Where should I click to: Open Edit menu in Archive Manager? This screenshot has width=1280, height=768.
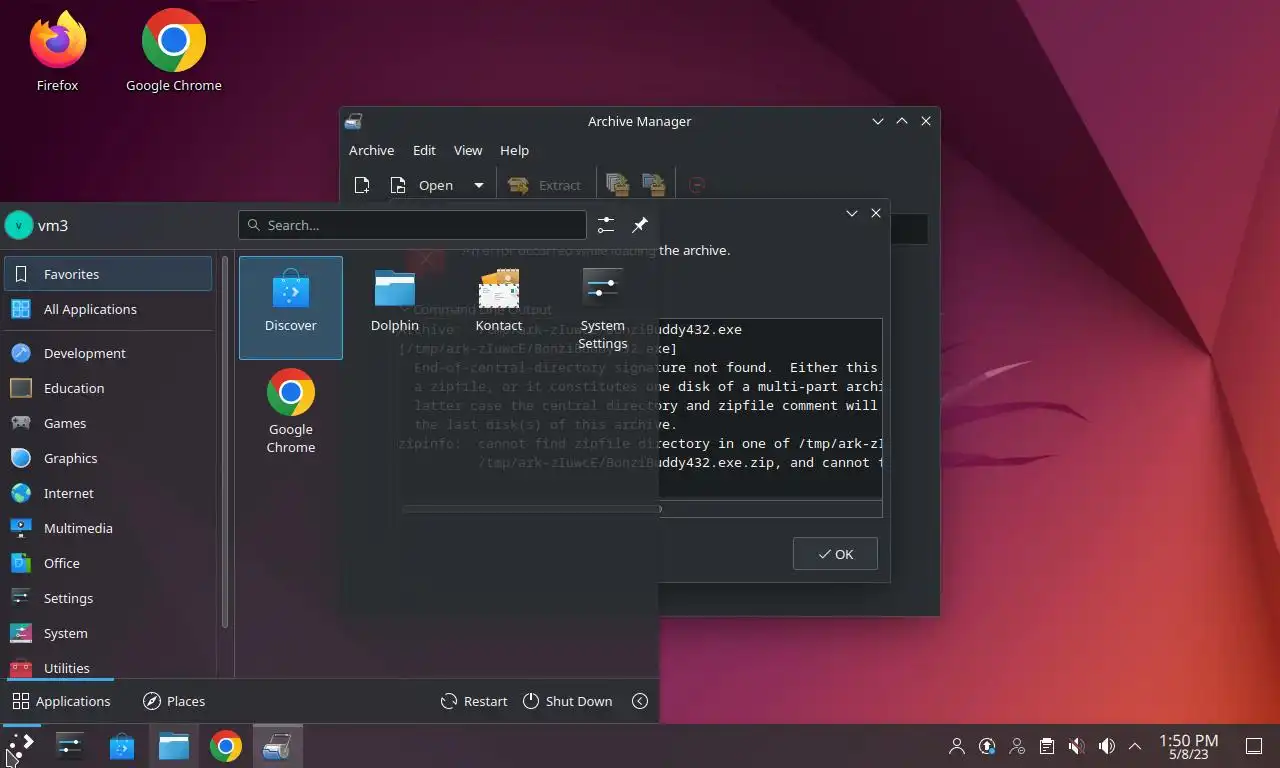coord(424,150)
